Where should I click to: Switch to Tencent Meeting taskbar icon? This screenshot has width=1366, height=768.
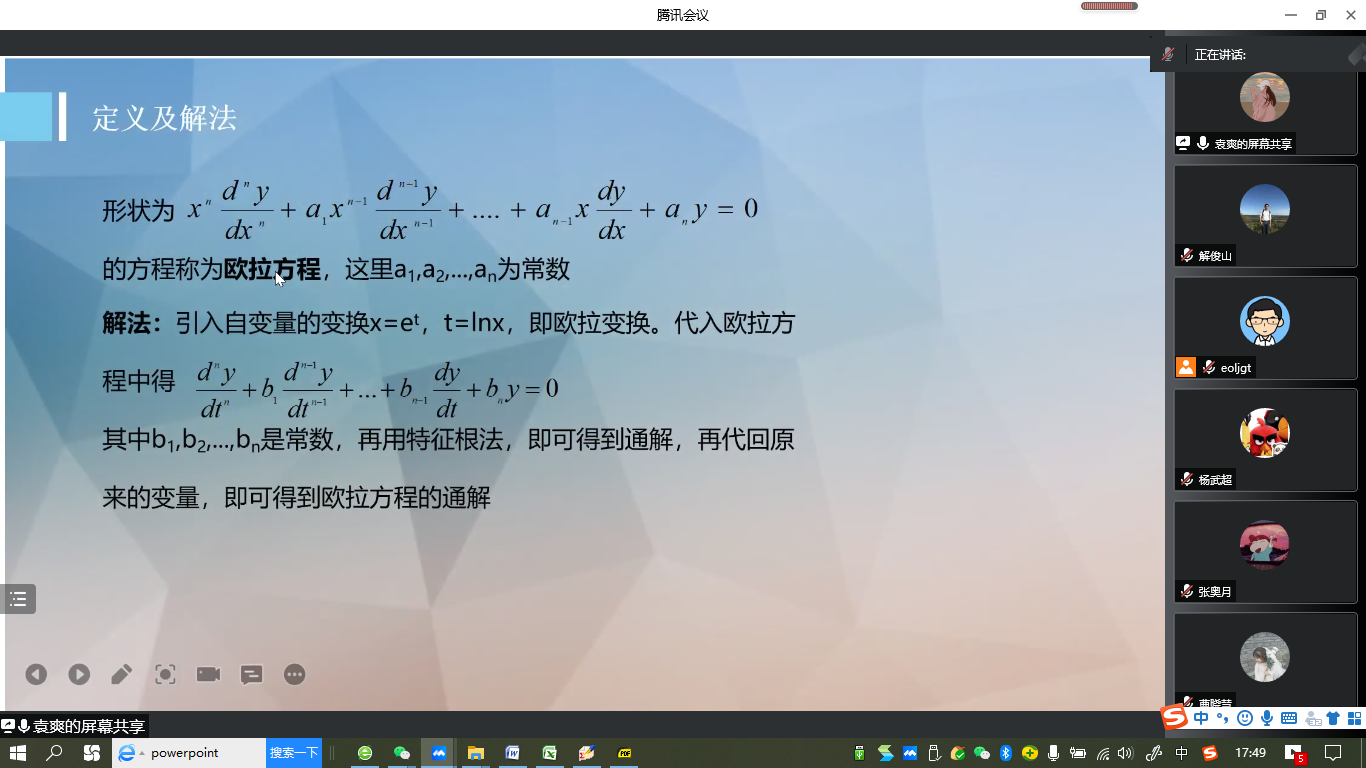click(439, 753)
